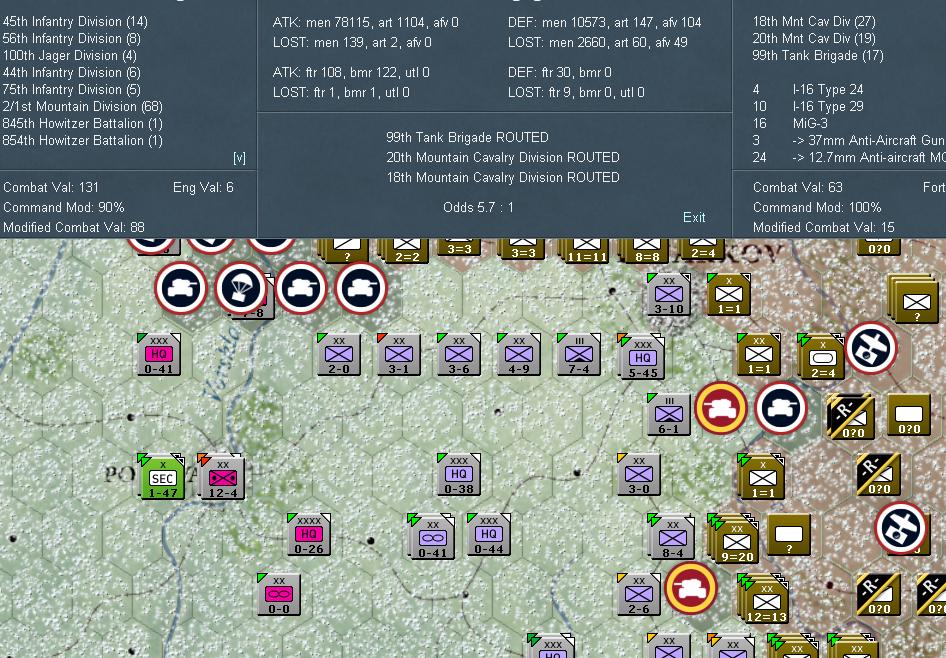946x658 pixels.
Task: Select the 0-41 motorized division counter
Action: [x=433, y=537]
